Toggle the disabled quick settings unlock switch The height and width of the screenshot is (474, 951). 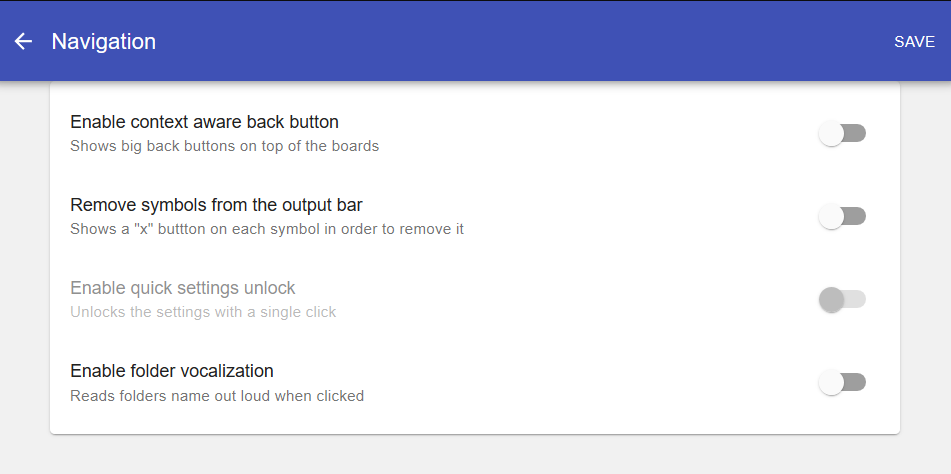[842, 299]
